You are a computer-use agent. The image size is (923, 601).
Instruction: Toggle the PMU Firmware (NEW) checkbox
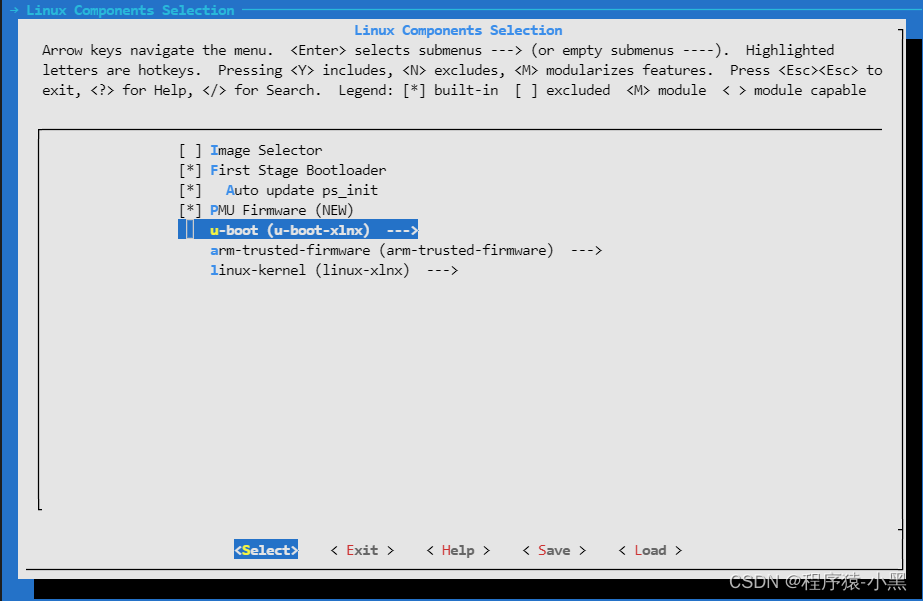(x=190, y=211)
